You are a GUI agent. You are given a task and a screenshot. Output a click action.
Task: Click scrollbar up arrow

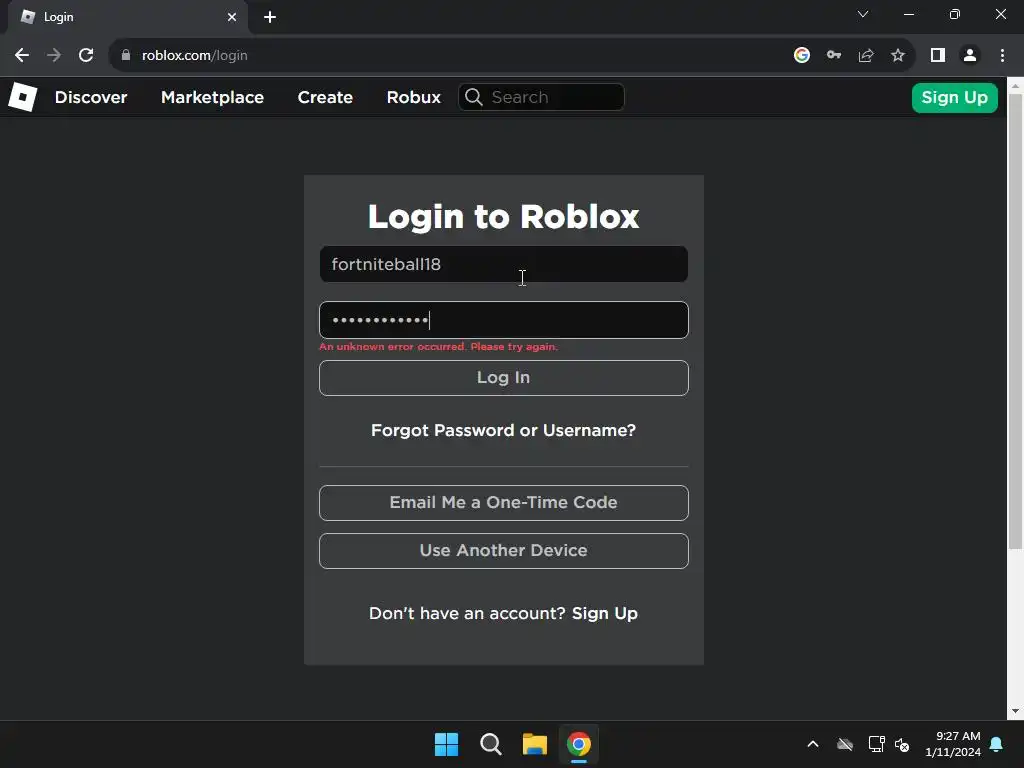1016,85
